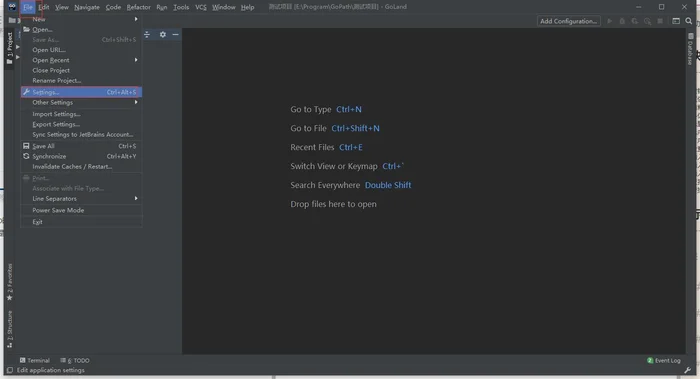700x379 pixels.
Task: Click the project structure window icon in toolbar
Action: [676, 21]
